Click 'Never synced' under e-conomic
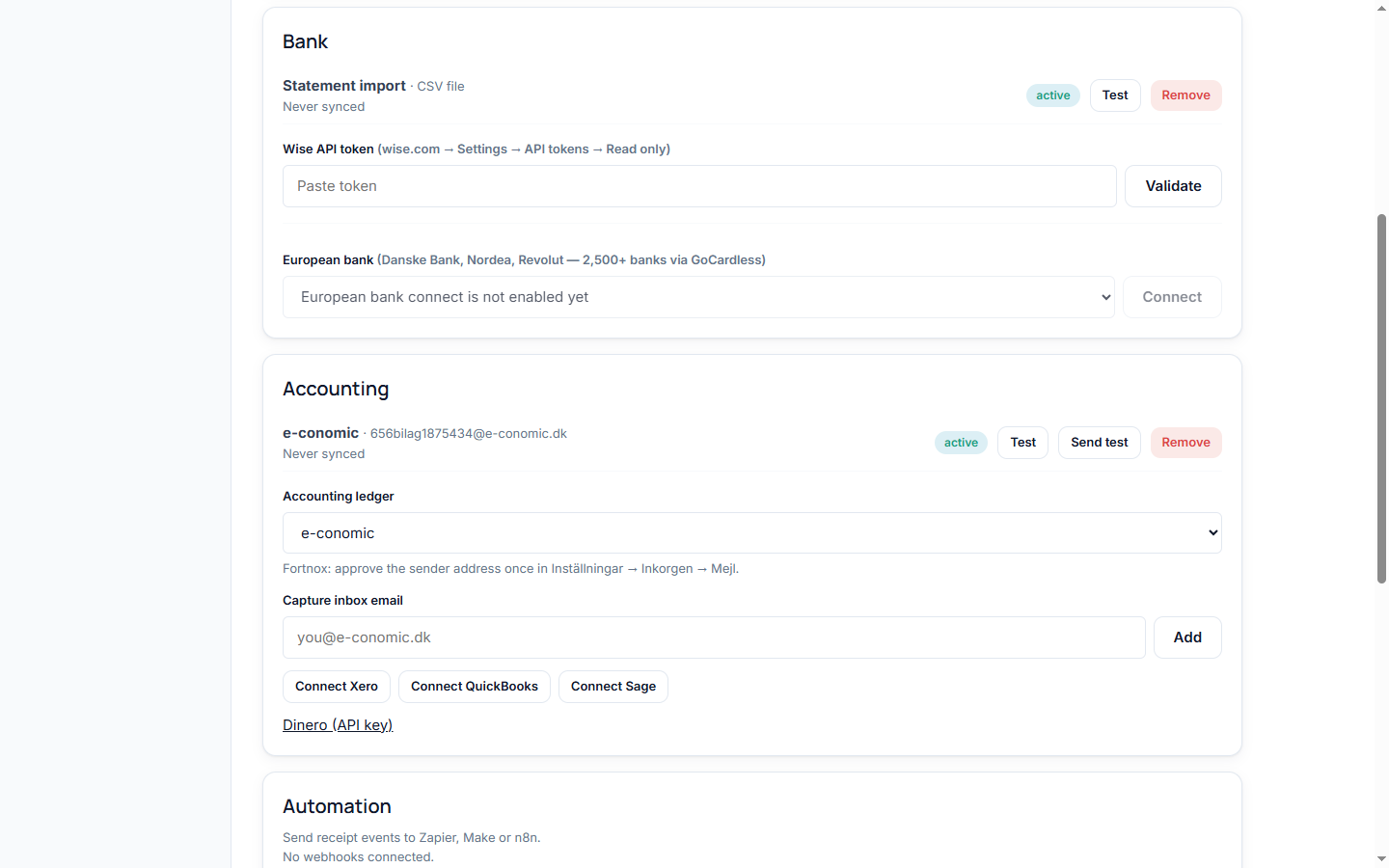1389x868 pixels. point(323,454)
